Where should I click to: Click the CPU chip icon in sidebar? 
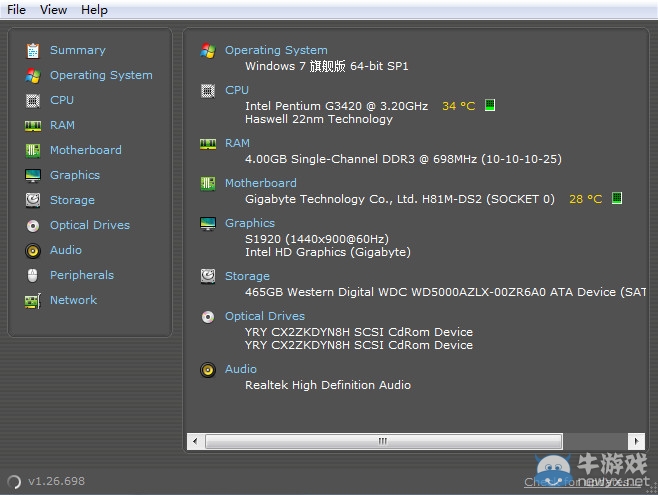click(33, 101)
